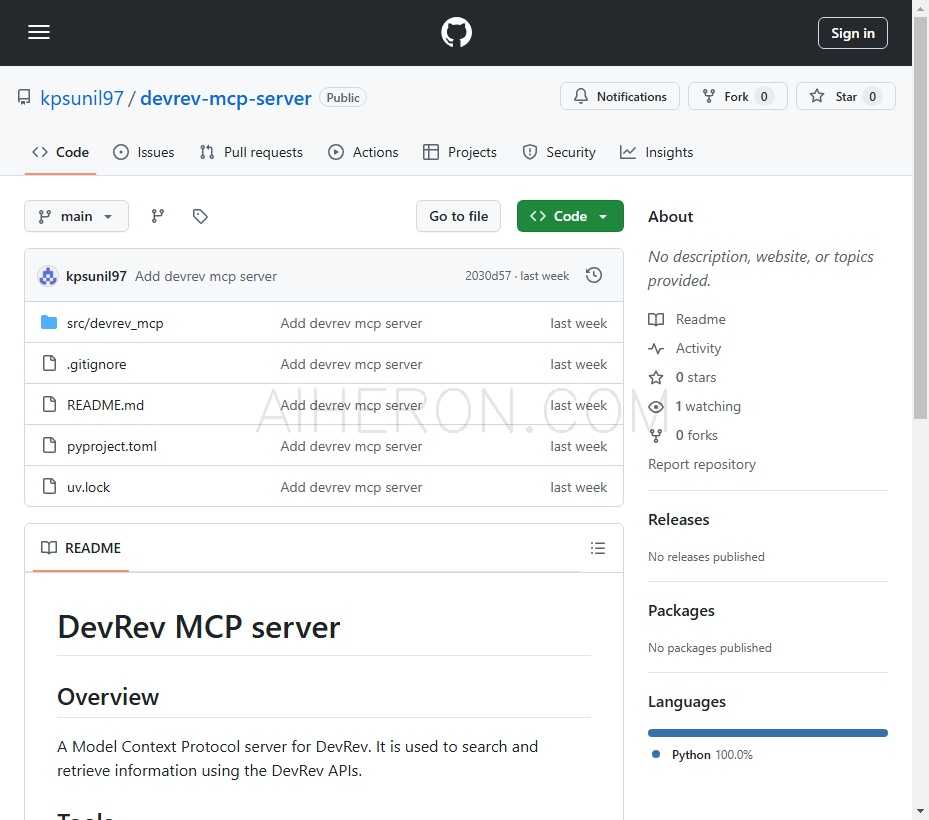Screen dimensions: 929x820
Task: Click the Notifications bell button
Action: (620, 97)
